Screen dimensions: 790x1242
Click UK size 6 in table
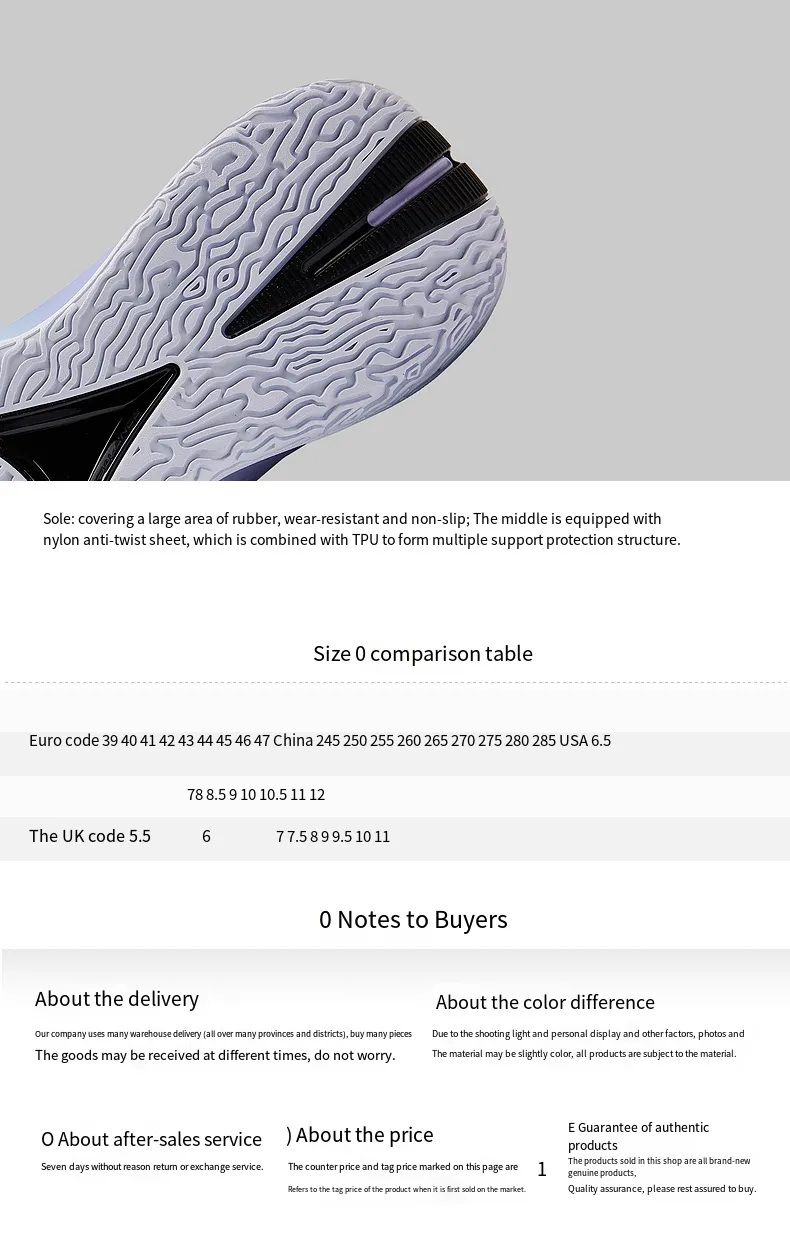(x=206, y=836)
